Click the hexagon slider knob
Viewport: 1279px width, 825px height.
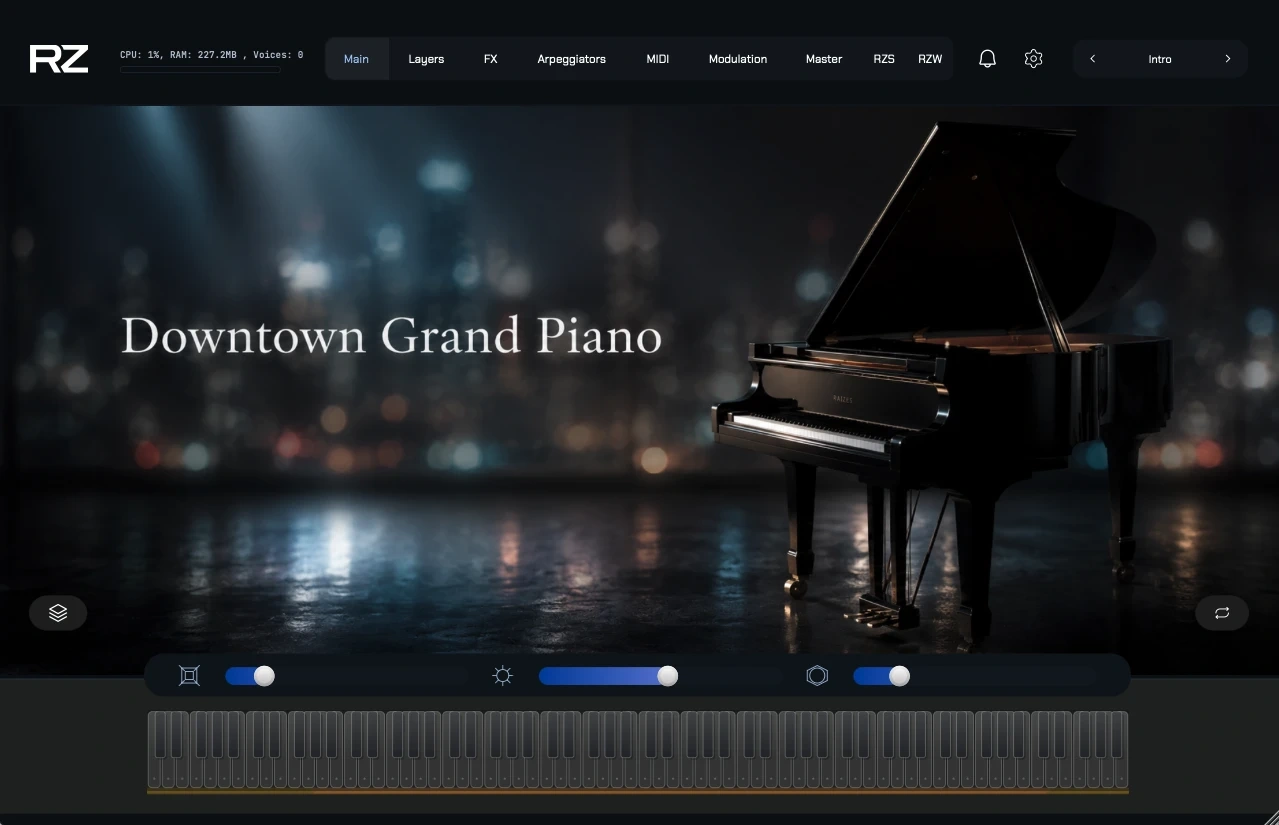899,676
